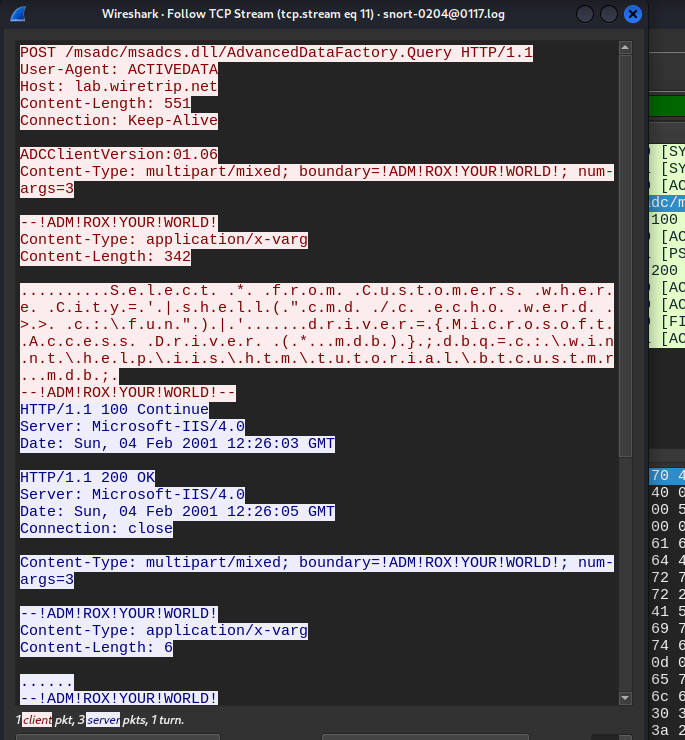Click the scroll-up arrow of the stream view
The image size is (685, 740).
pyautogui.click(x=625, y=47)
